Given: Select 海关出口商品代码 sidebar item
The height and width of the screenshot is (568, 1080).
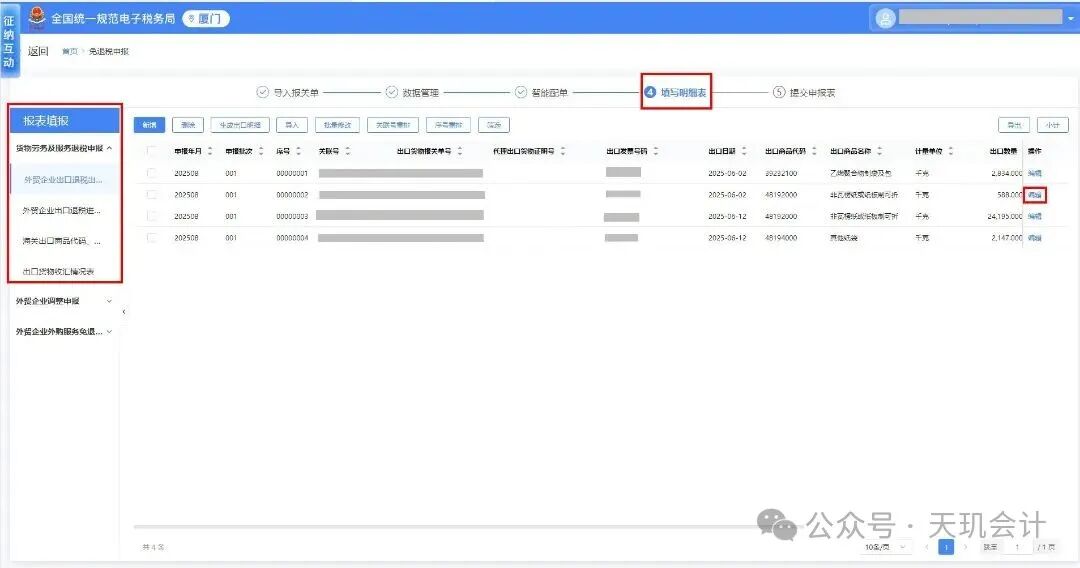Looking at the screenshot, I should 63,241.
